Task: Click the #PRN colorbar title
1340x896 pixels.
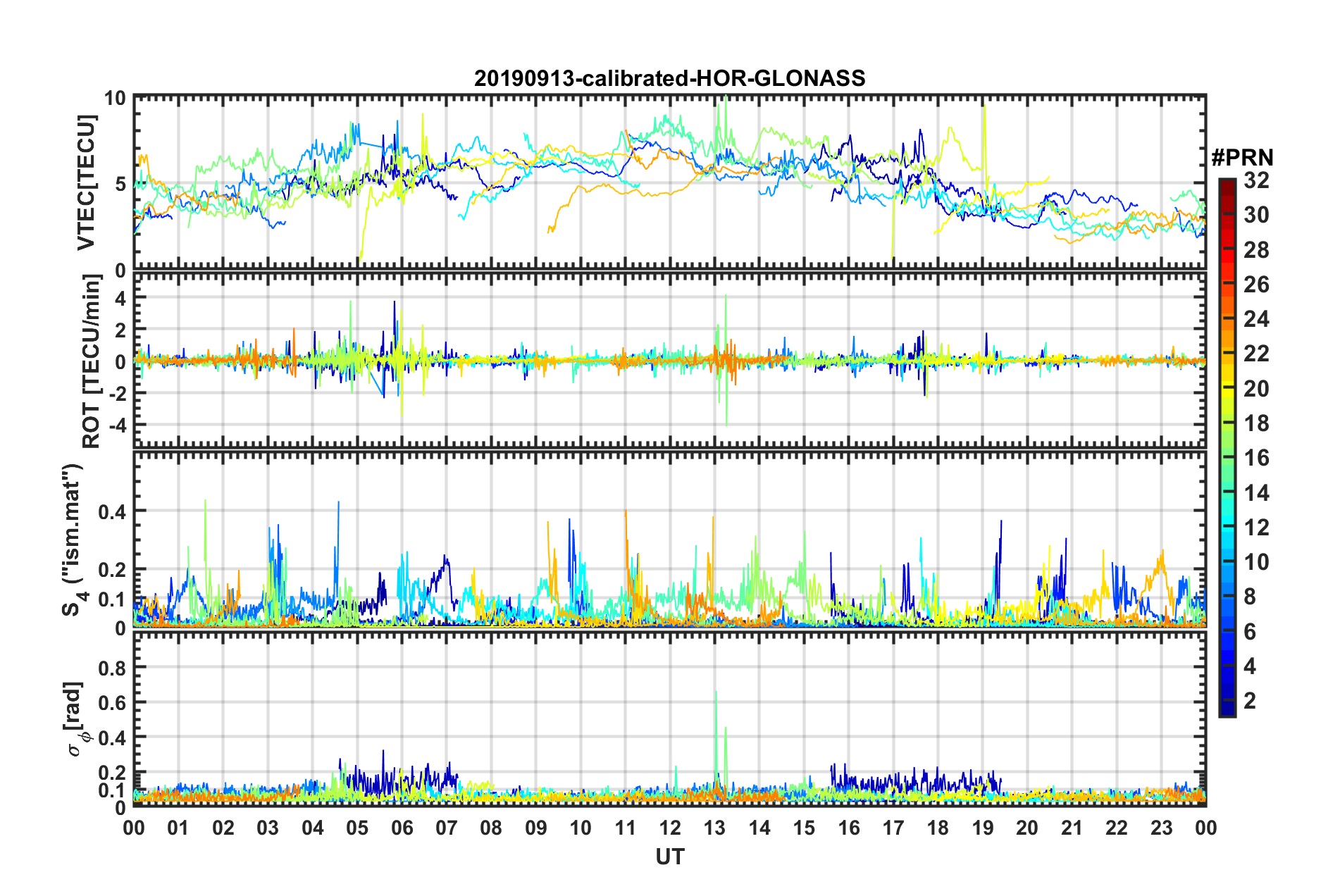Action: click(x=1241, y=158)
